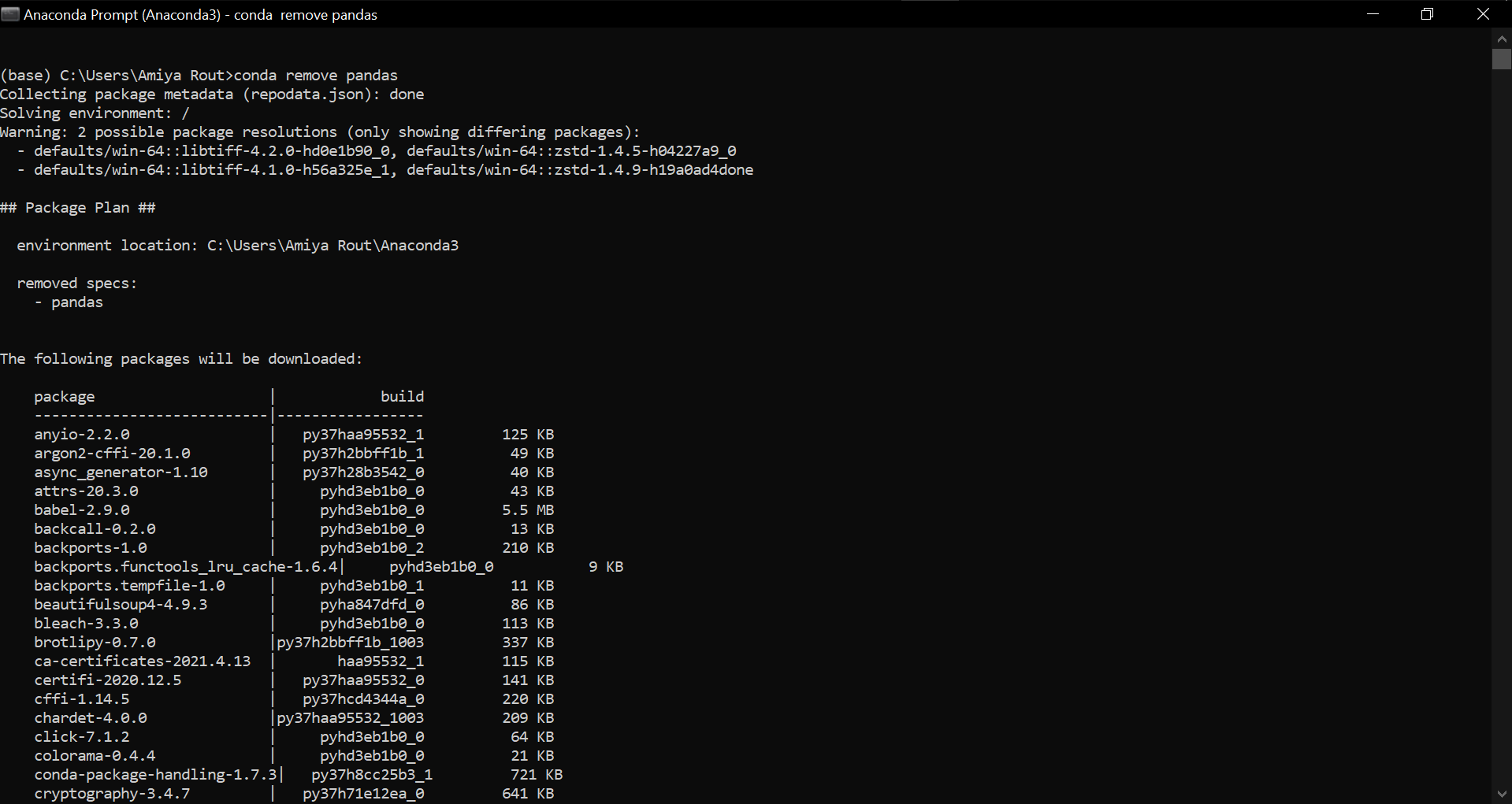Click the 'argon2-cffi-20.1.0' package name
The height and width of the screenshot is (804, 1512).
(x=112, y=454)
